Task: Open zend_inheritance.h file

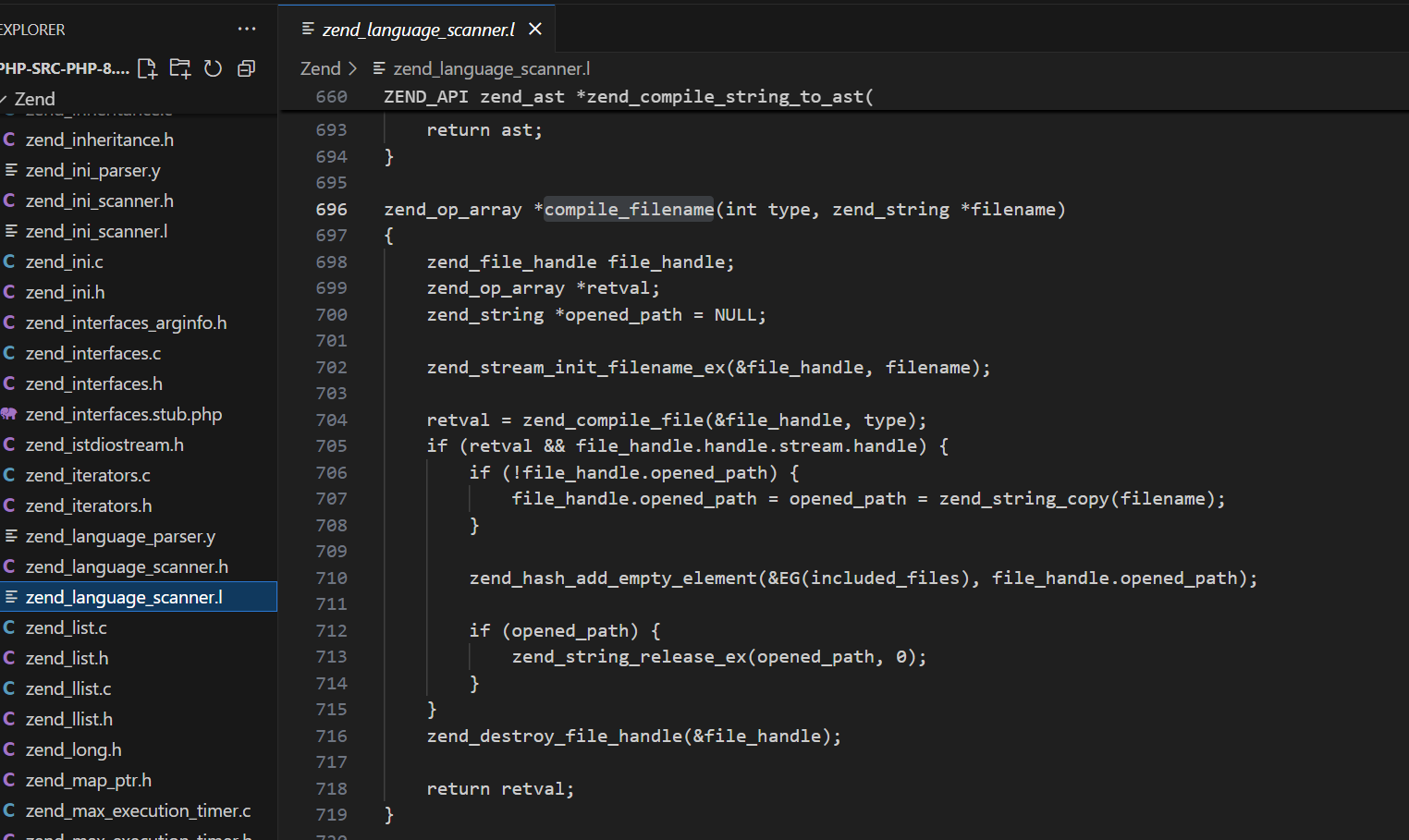Action: (99, 140)
